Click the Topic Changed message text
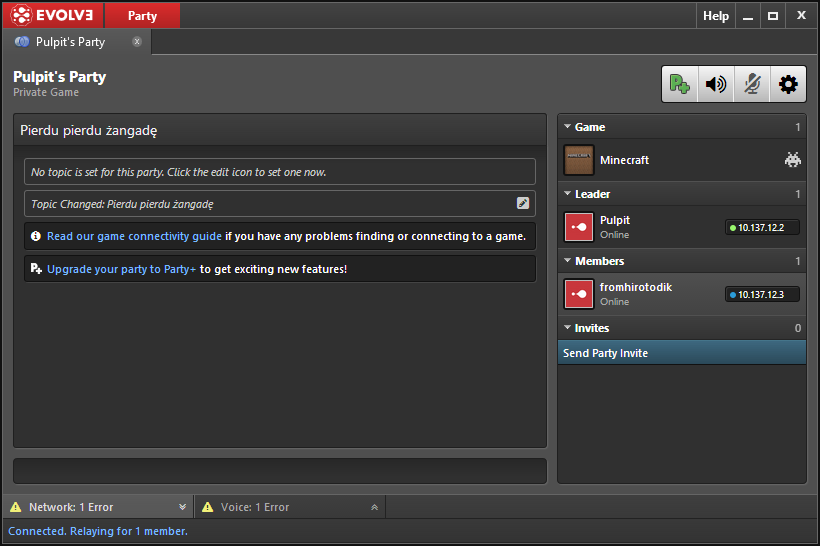The height and width of the screenshot is (546, 820). coord(122,204)
